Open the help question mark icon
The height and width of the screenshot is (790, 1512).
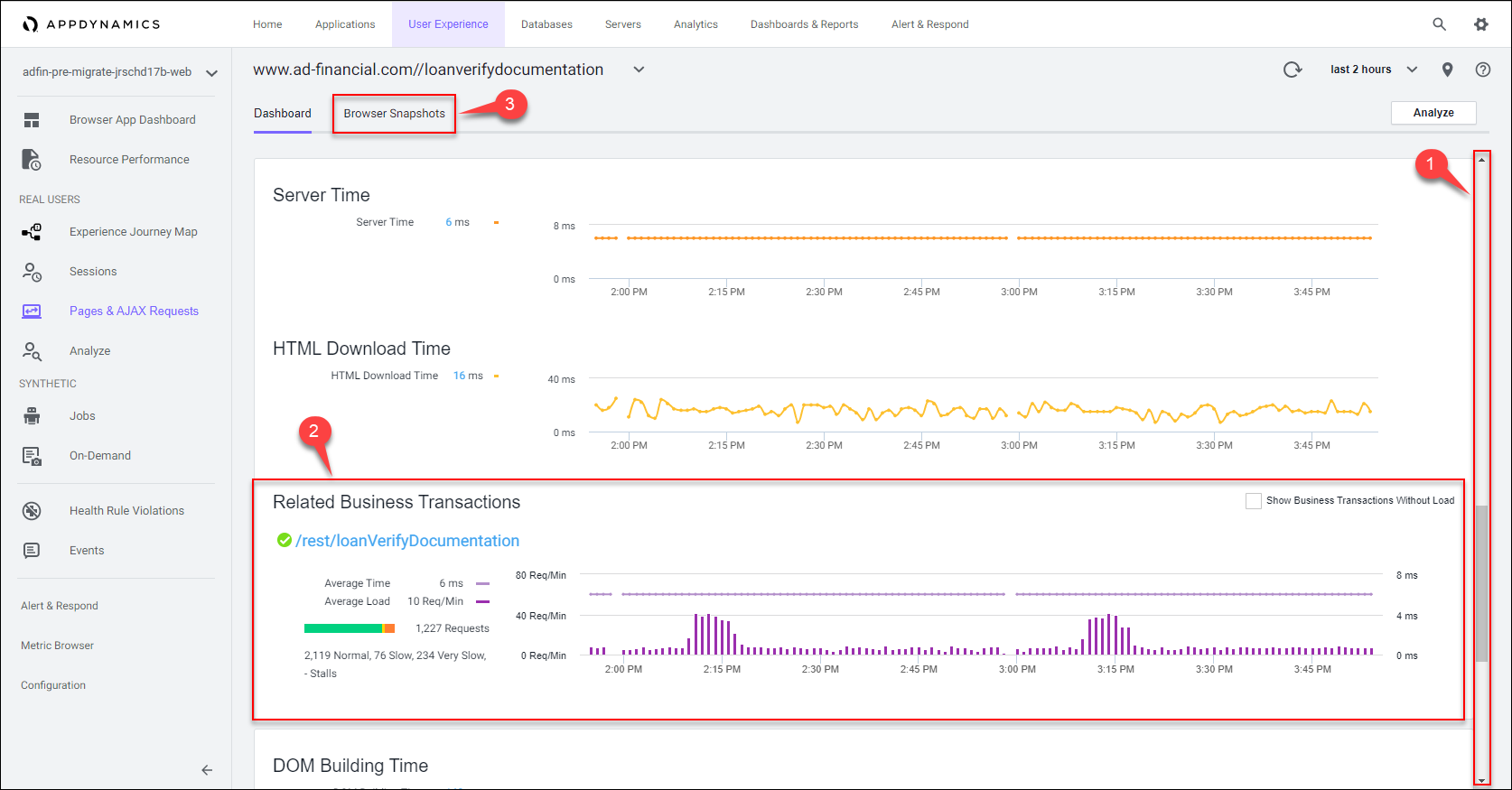coord(1482,70)
